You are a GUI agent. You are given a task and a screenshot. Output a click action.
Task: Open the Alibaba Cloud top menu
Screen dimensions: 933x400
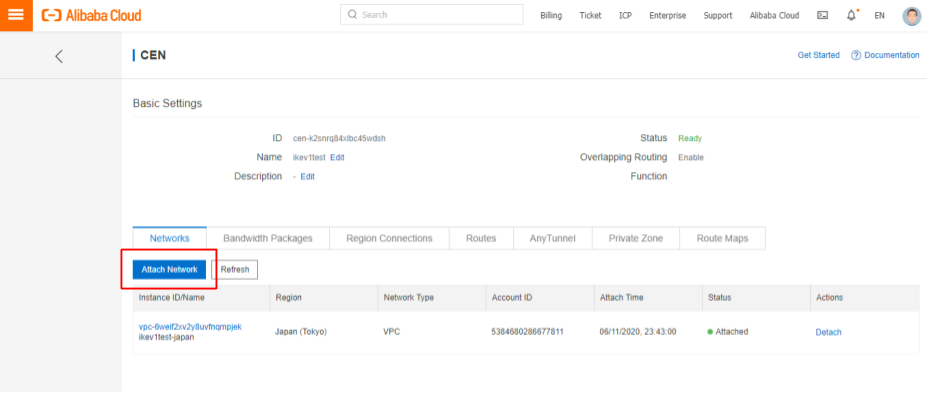(774, 15)
